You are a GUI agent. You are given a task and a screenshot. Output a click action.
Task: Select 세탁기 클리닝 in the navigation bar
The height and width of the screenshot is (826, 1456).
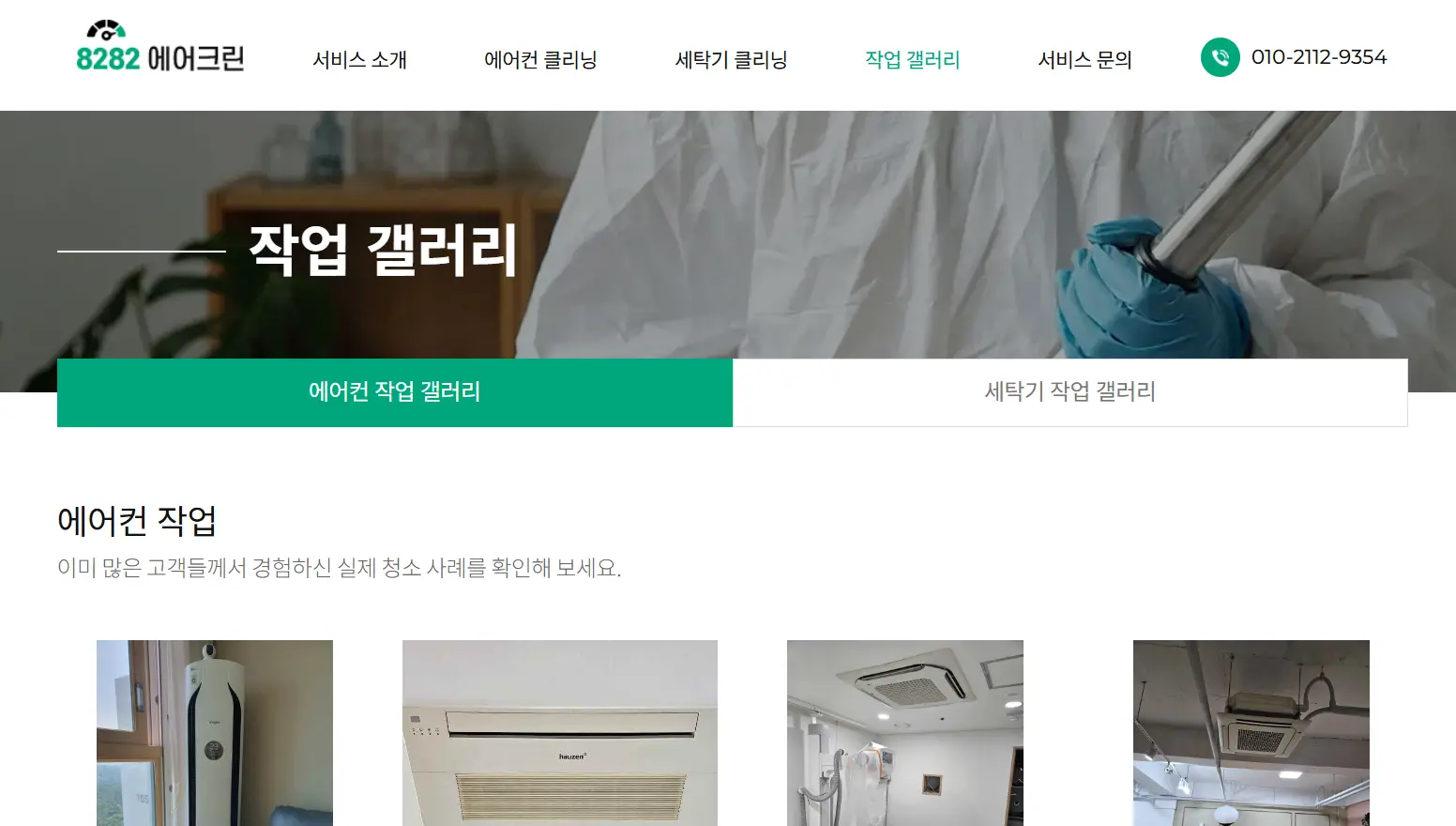coord(731,59)
